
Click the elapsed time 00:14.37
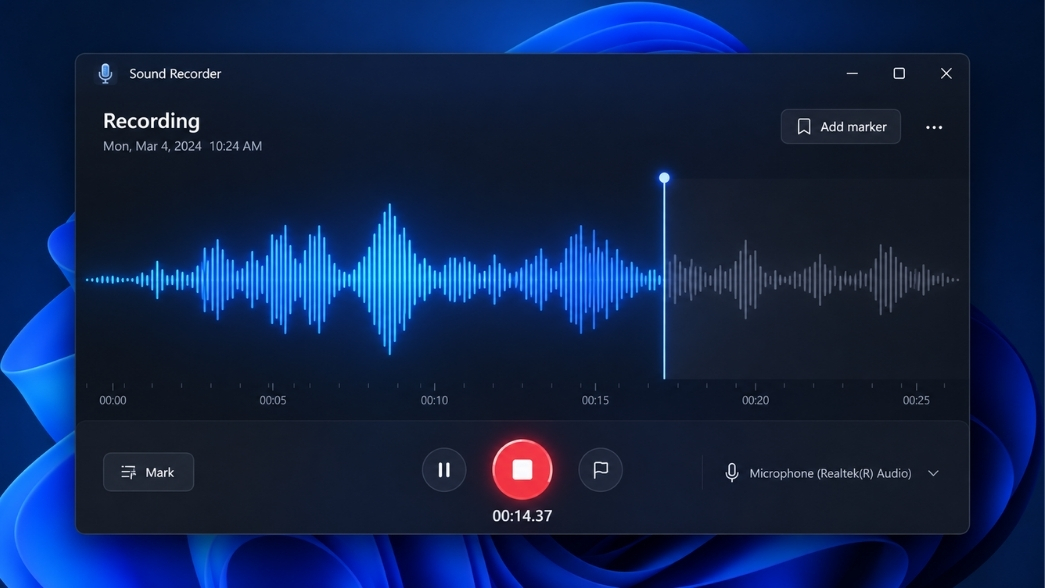pyautogui.click(x=522, y=516)
